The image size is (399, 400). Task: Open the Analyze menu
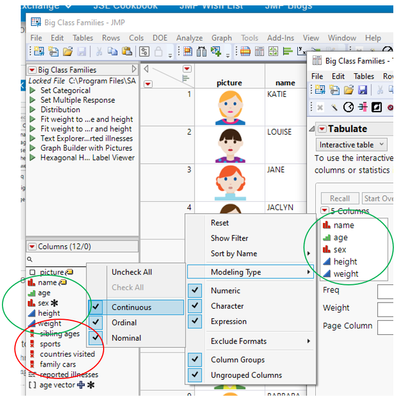pyautogui.click(x=189, y=38)
